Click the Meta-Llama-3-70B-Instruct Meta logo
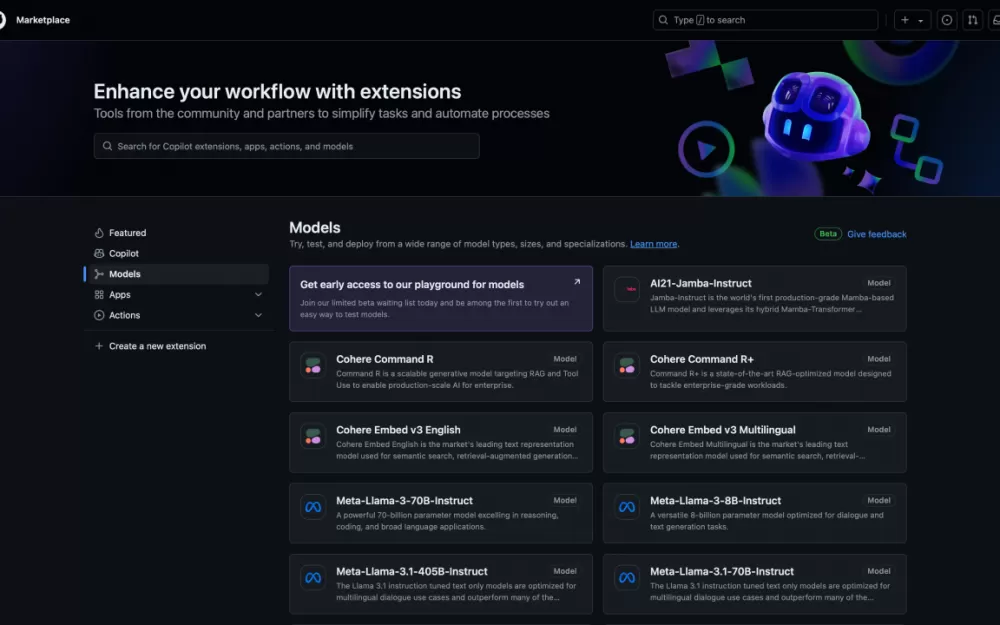 pyautogui.click(x=313, y=508)
